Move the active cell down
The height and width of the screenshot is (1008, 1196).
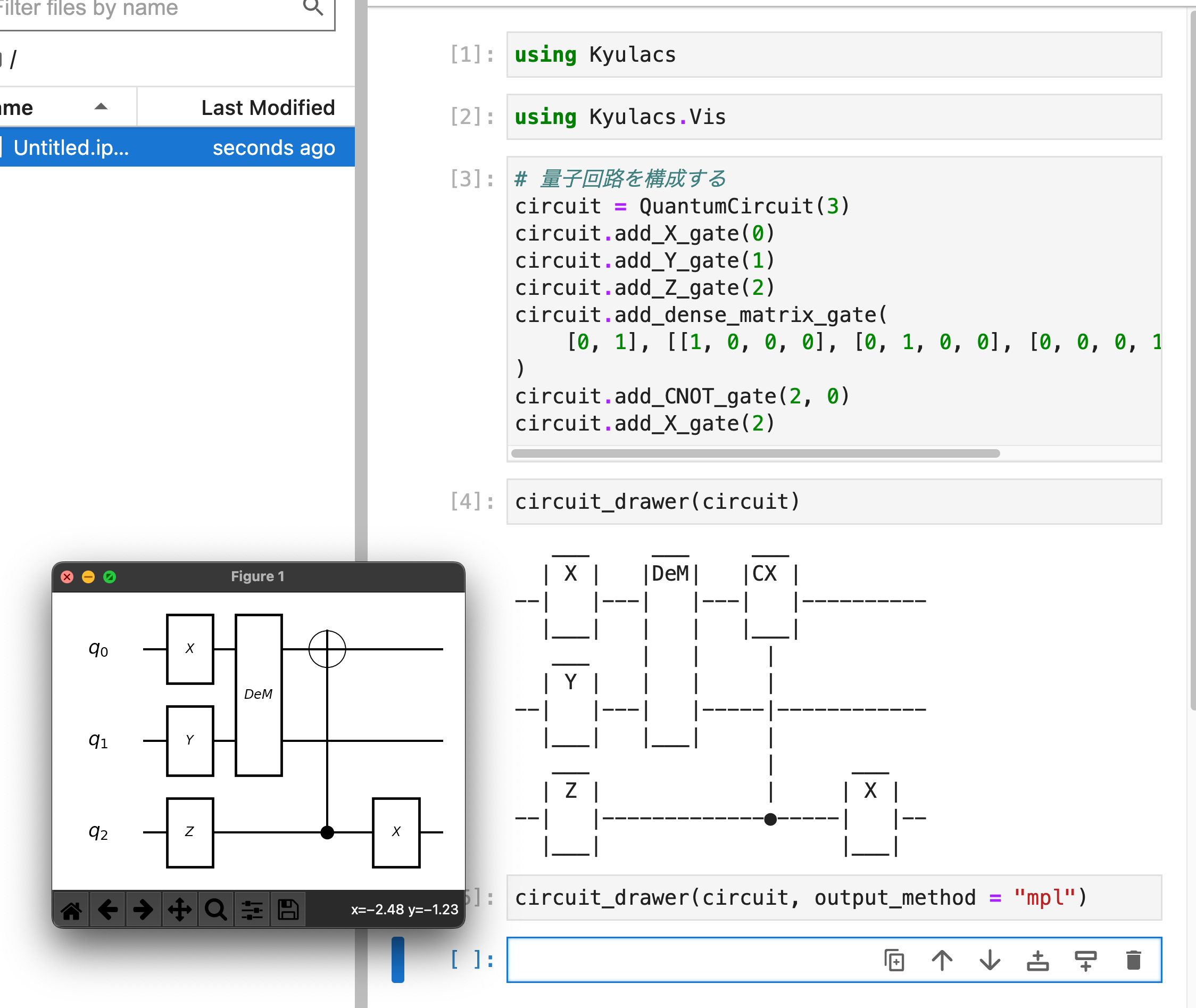tap(990, 960)
